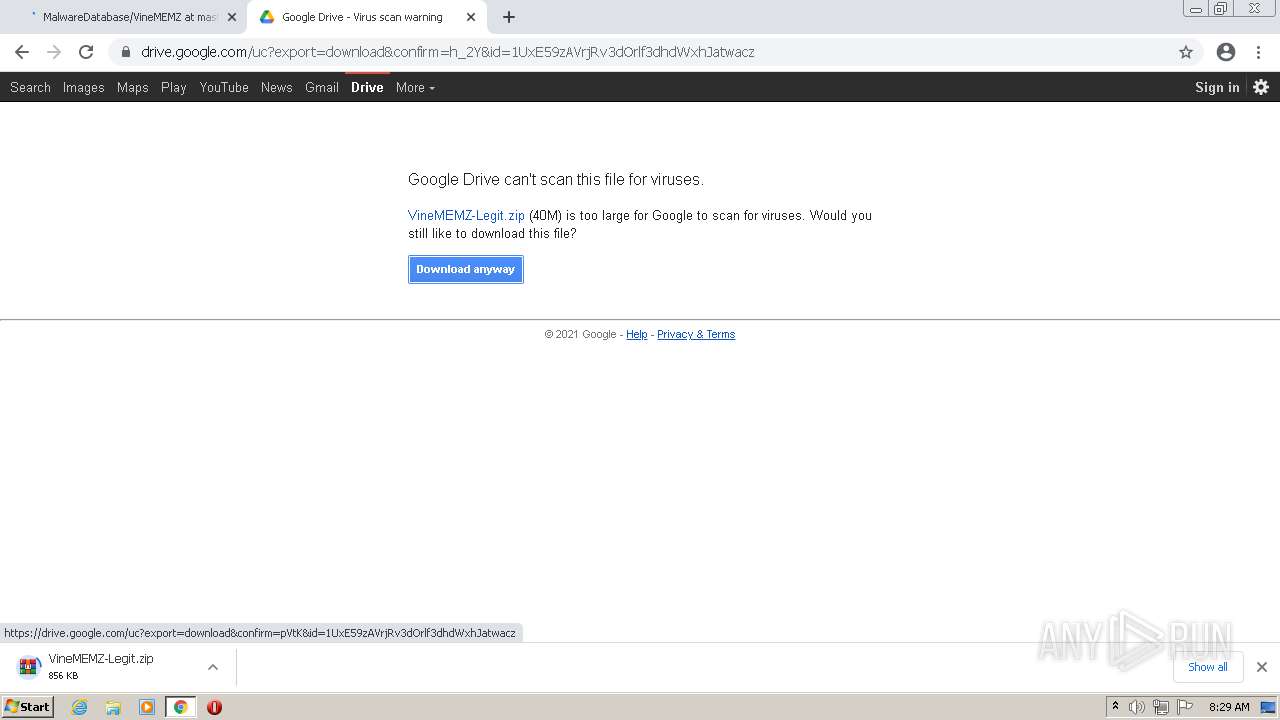The image size is (1280, 720).
Task: Bookmark this page with the star icon
Action: point(1186,52)
